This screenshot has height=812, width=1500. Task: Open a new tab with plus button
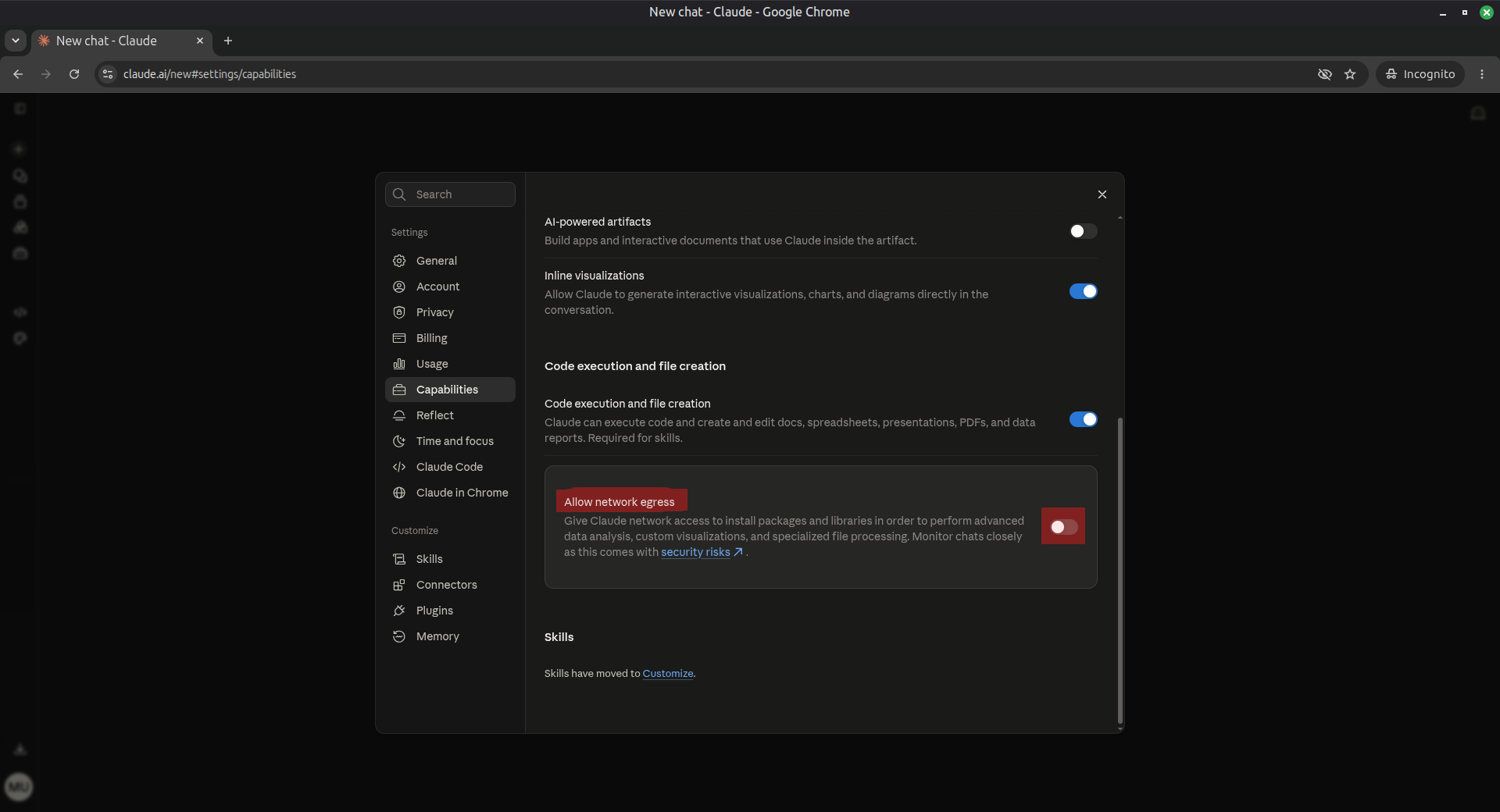point(228,41)
